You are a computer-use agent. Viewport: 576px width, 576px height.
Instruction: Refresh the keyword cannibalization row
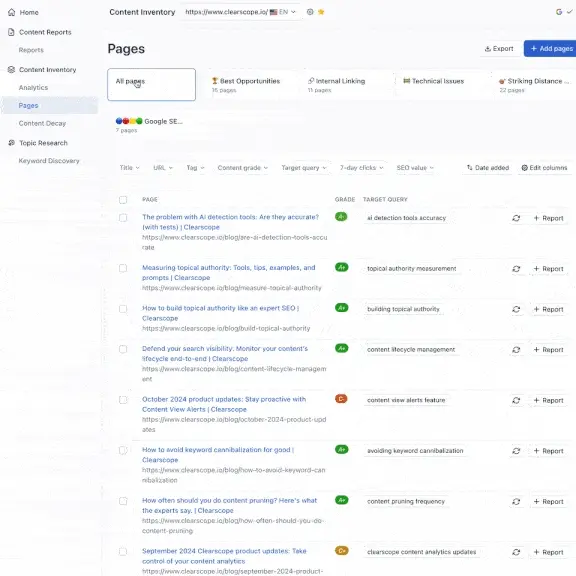pos(516,451)
